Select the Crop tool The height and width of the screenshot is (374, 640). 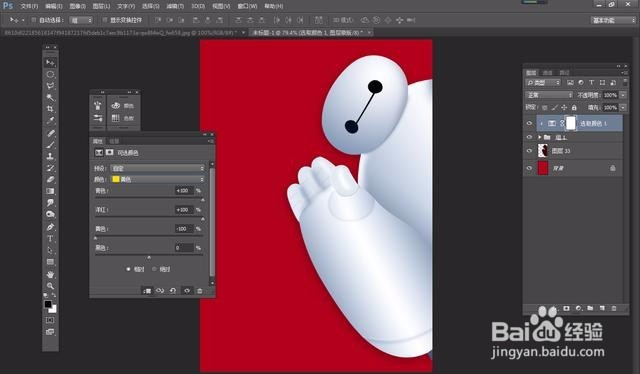tap(50, 109)
